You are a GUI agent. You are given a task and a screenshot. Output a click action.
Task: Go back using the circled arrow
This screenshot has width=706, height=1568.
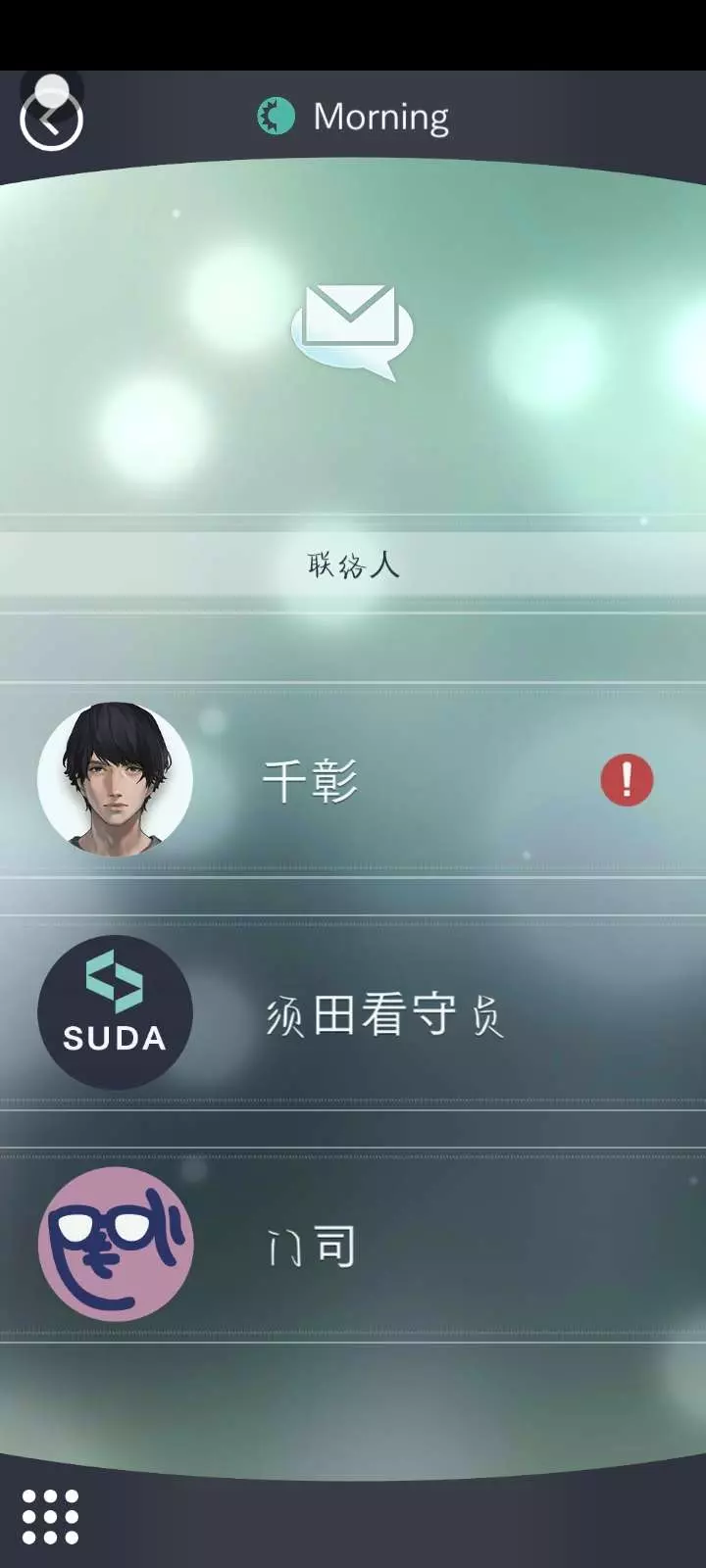pyautogui.click(x=51, y=121)
